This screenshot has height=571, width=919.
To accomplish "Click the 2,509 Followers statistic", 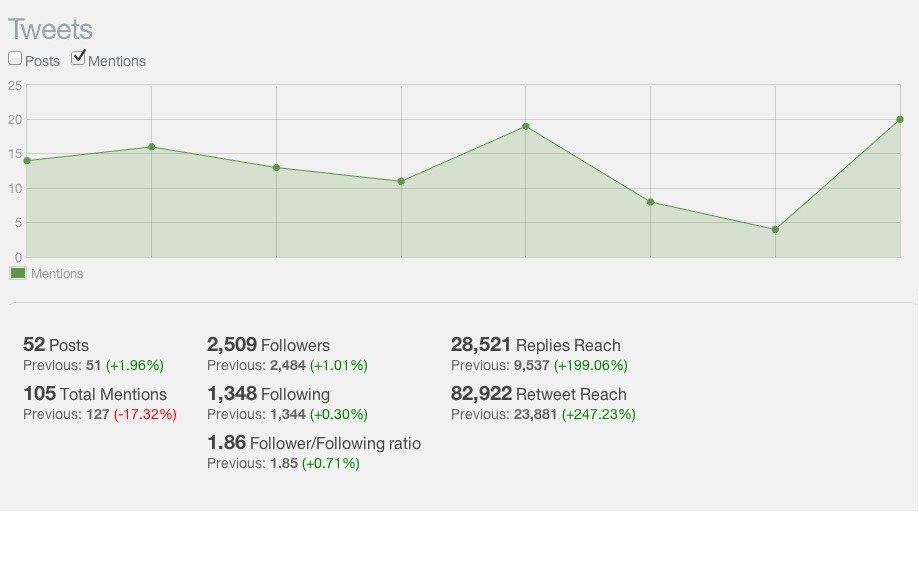I will (x=268, y=345).
